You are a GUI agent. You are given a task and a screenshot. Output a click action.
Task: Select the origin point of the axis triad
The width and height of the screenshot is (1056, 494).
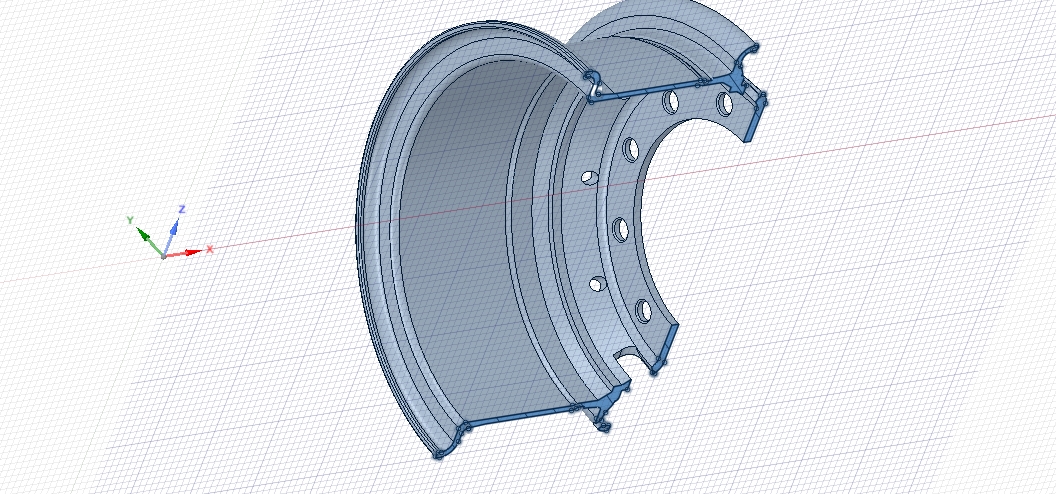164,256
